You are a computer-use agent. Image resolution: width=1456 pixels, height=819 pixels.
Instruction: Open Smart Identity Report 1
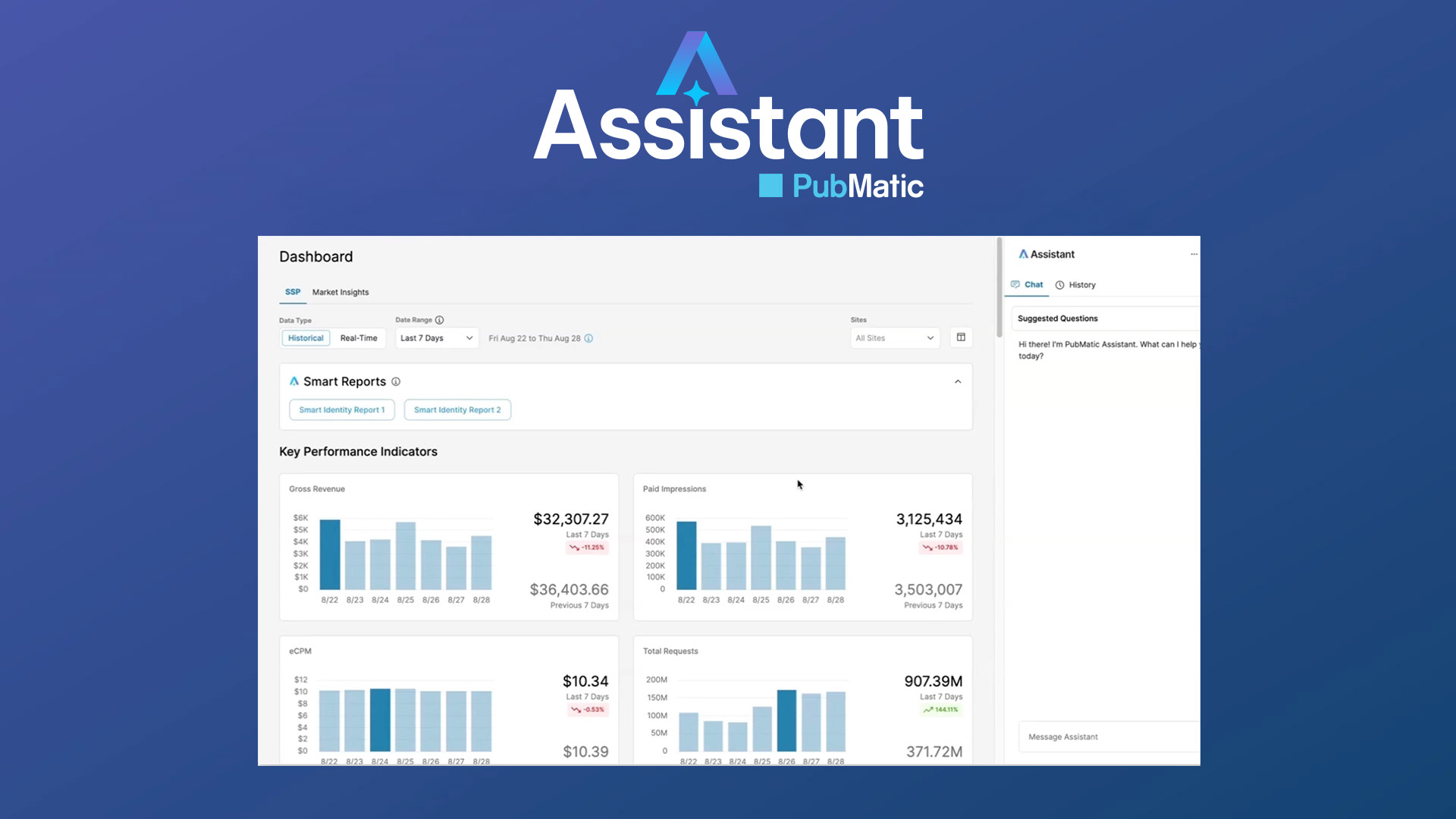tap(342, 409)
